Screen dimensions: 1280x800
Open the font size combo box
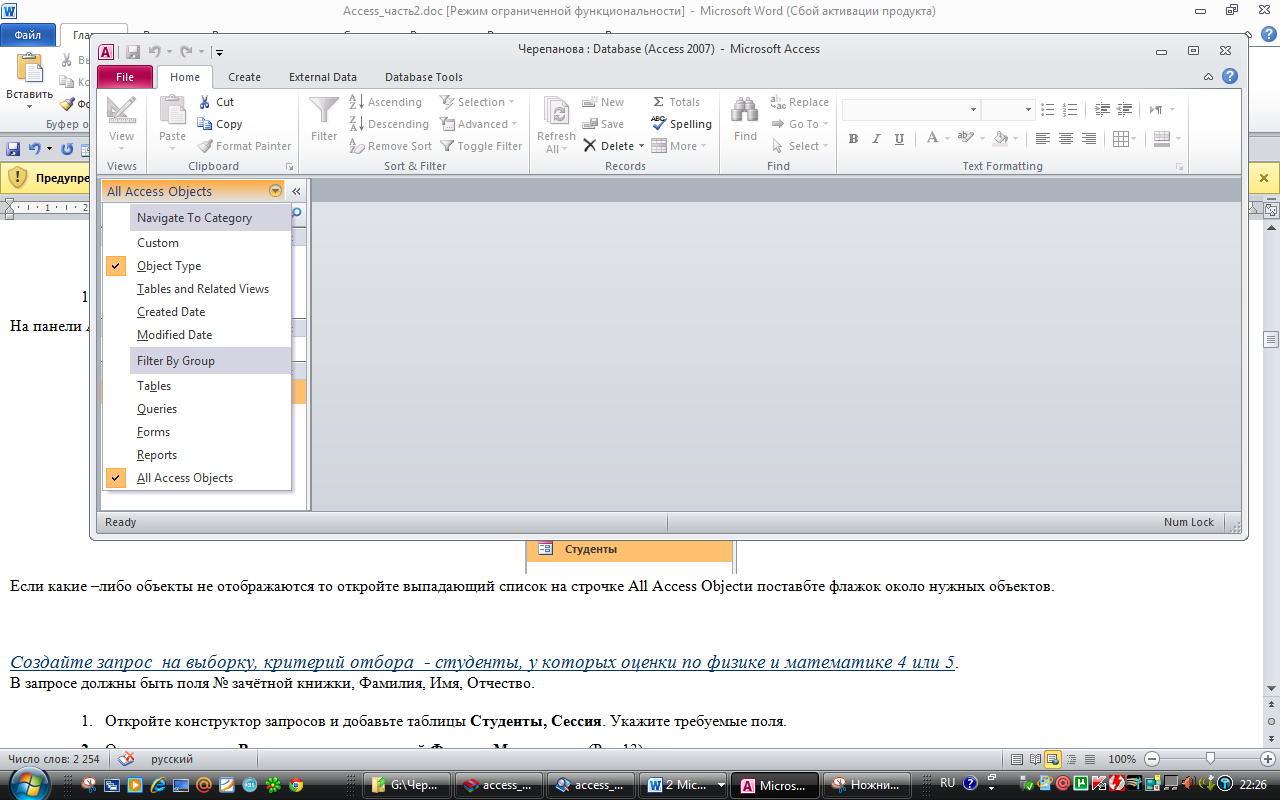1008,110
